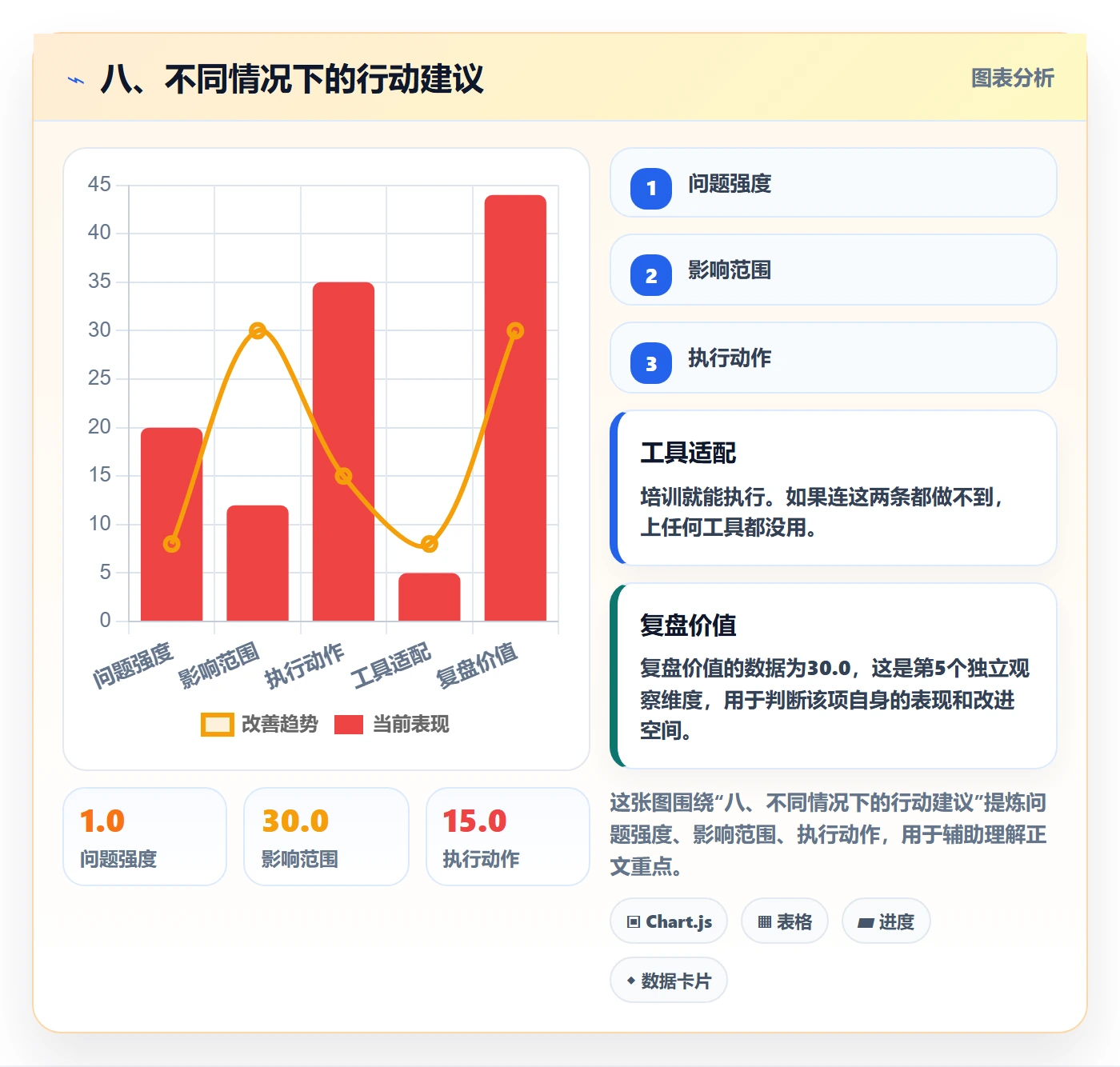Toggle the 改善趋势 legend swatch
The height and width of the screenshot is (1067, 1120).
tap(217, 724)
